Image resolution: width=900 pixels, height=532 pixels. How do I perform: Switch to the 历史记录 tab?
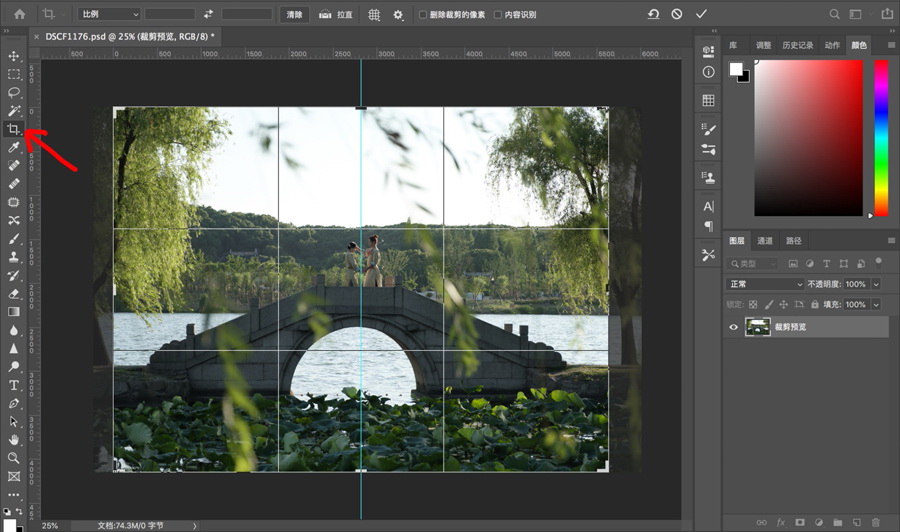pos(797,46)
